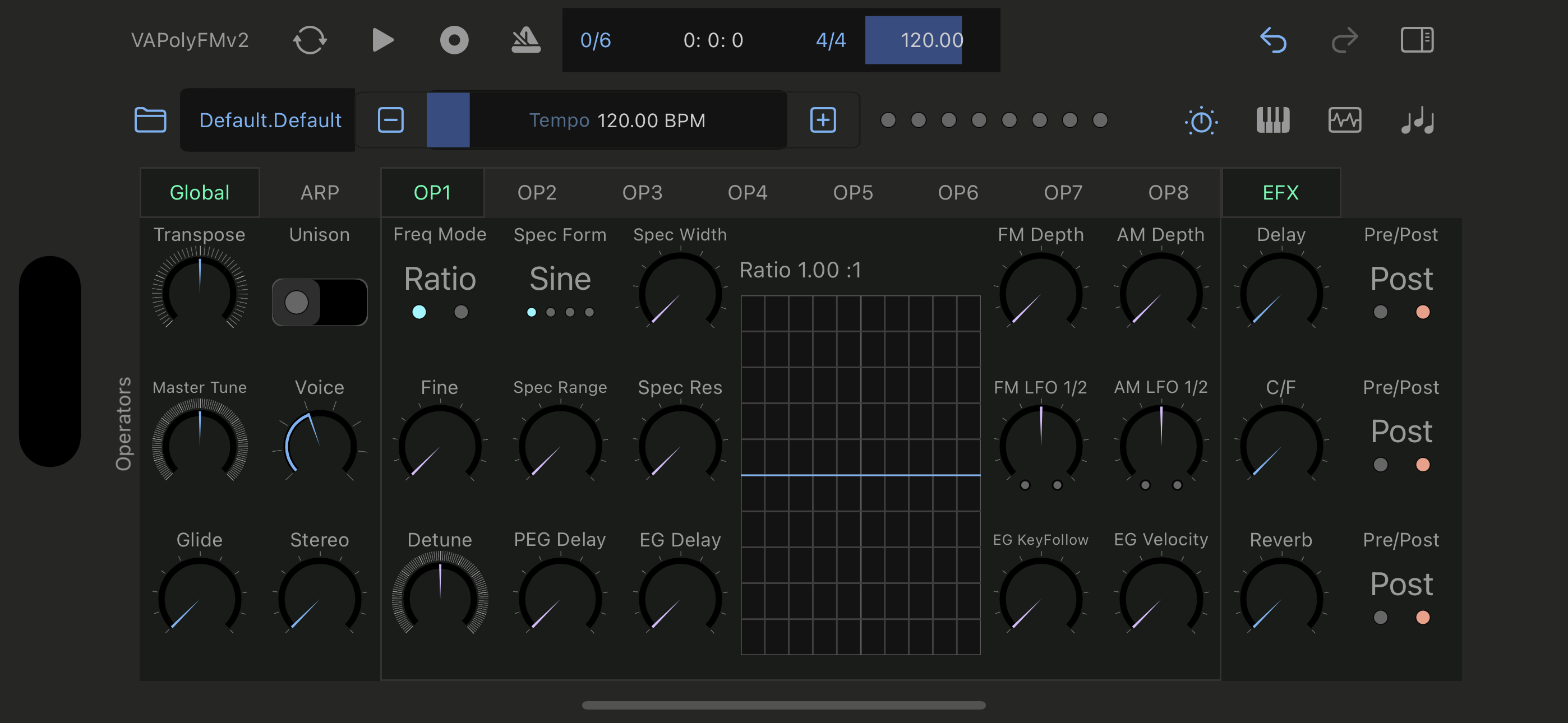Click the loop/sync icon
1568x723 pixels.
(310, 40)
